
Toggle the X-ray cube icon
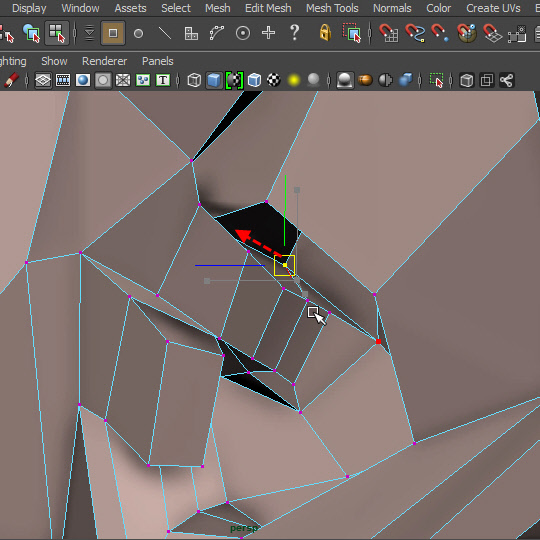click(x=467, y=81)
